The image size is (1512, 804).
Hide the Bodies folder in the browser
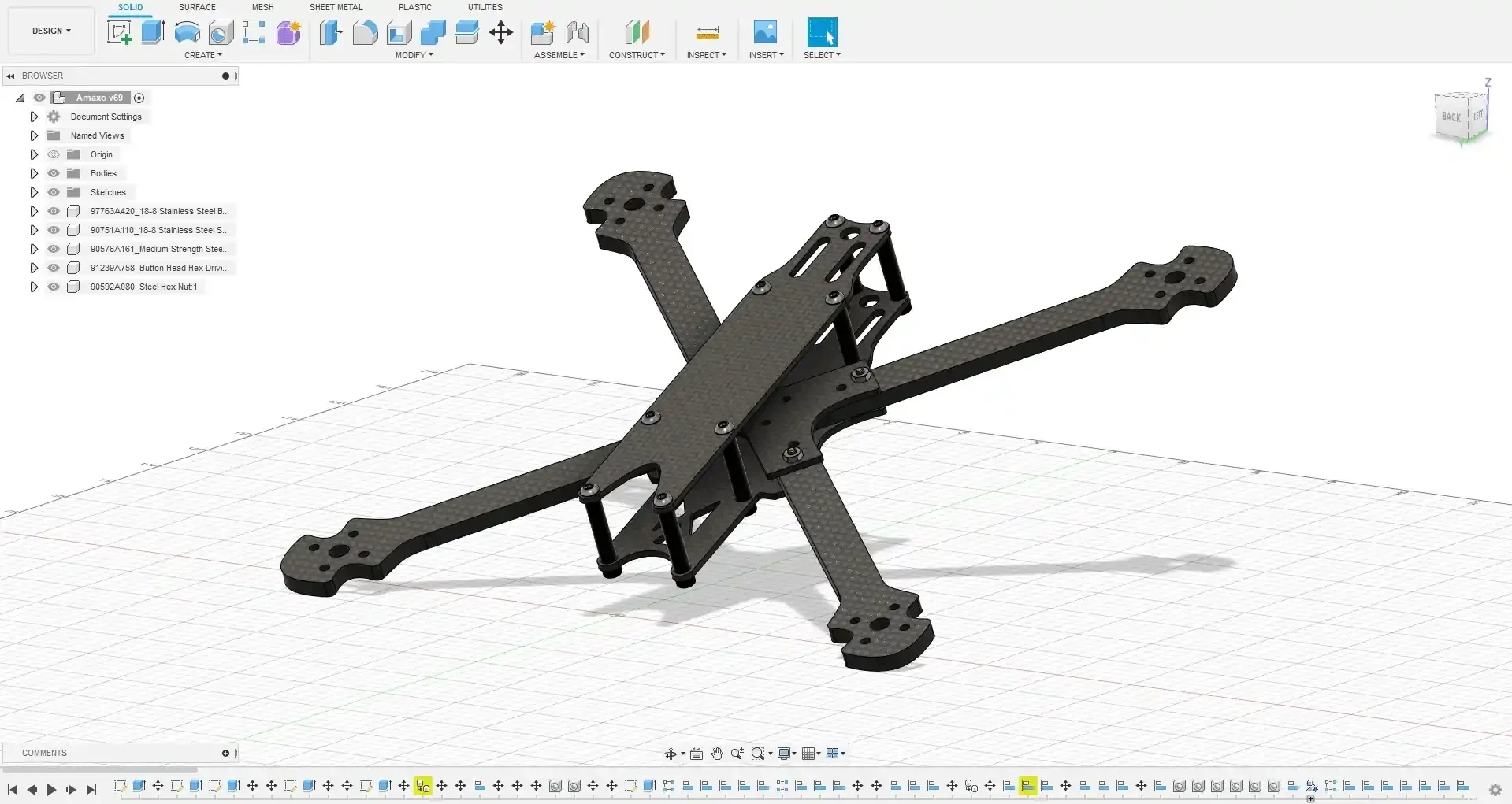pos(54,173)
